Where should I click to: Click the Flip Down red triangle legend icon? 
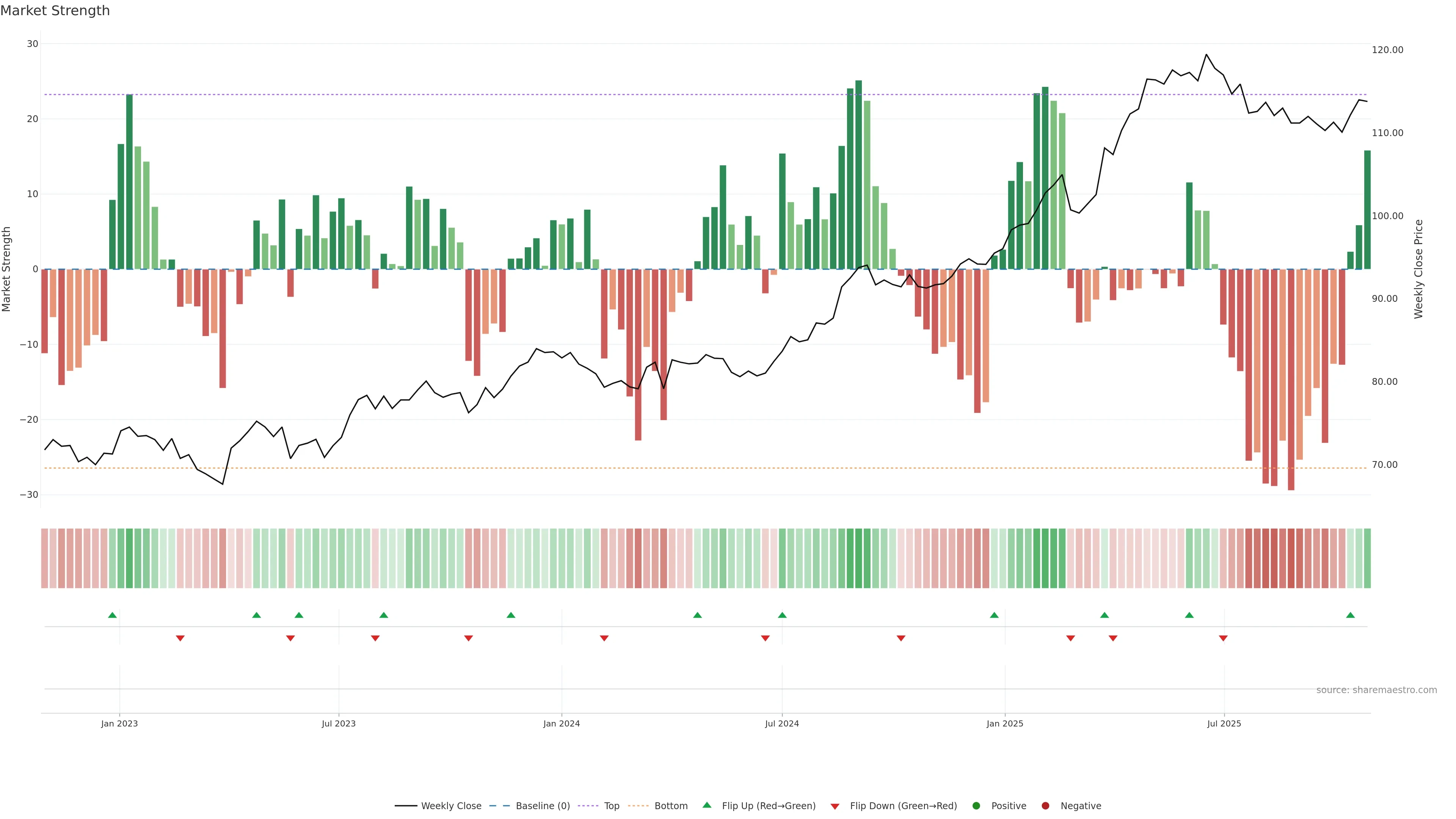coord(835,806)
